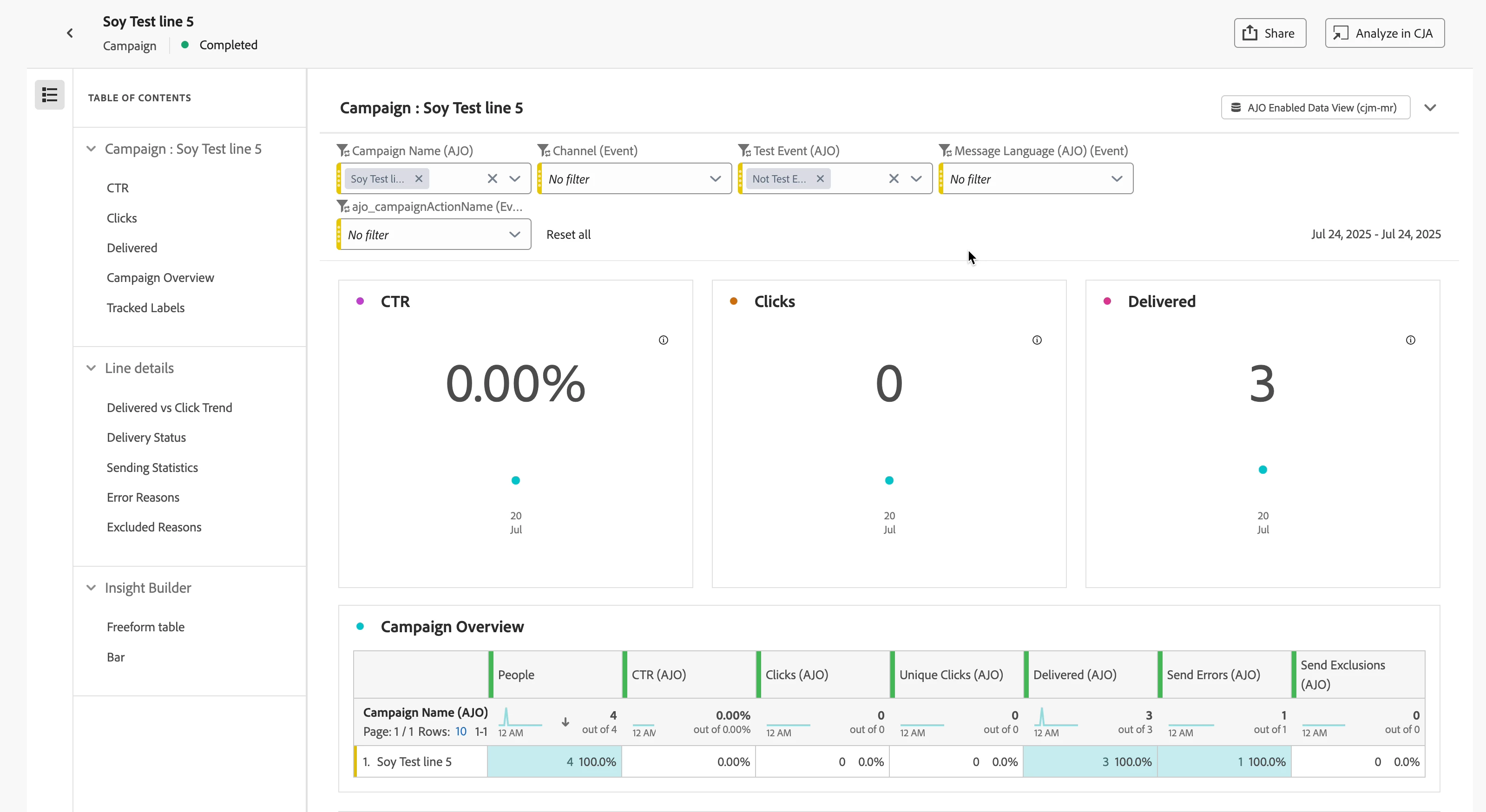
Task: Open the Message Language filter dropdown
Action: pos(1116,179)
